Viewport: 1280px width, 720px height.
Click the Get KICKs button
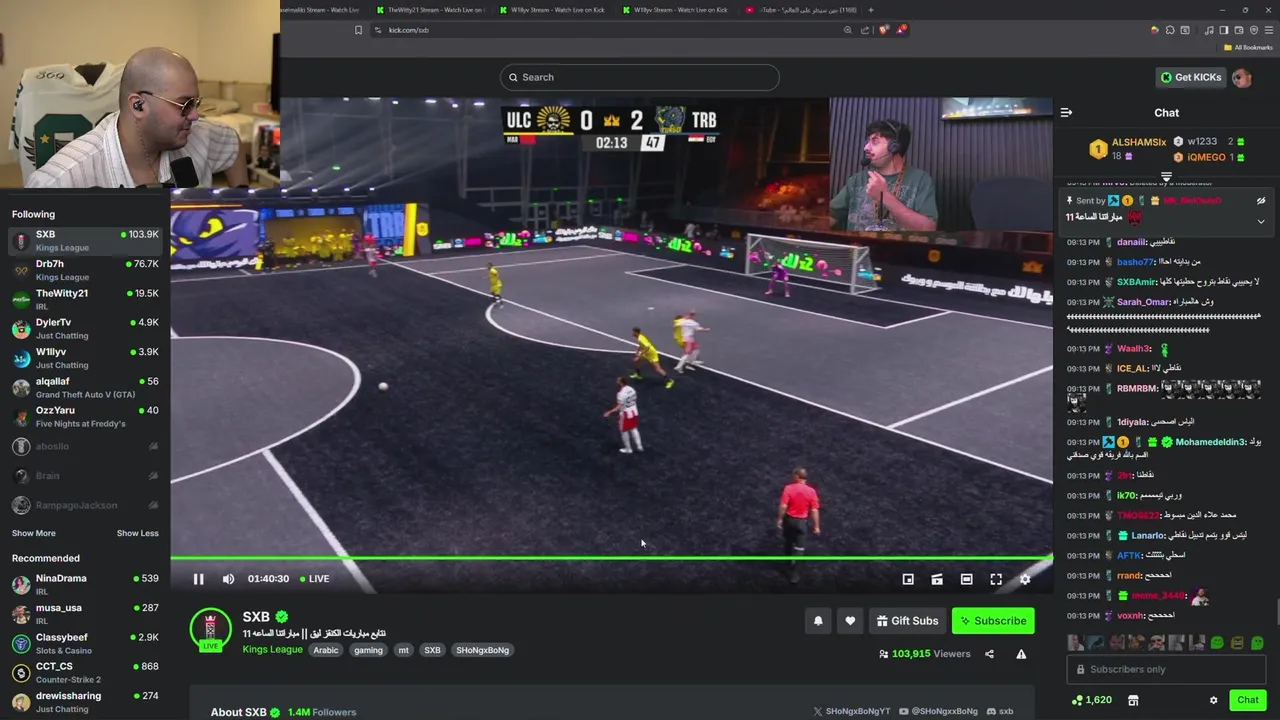click(1191, 77)
